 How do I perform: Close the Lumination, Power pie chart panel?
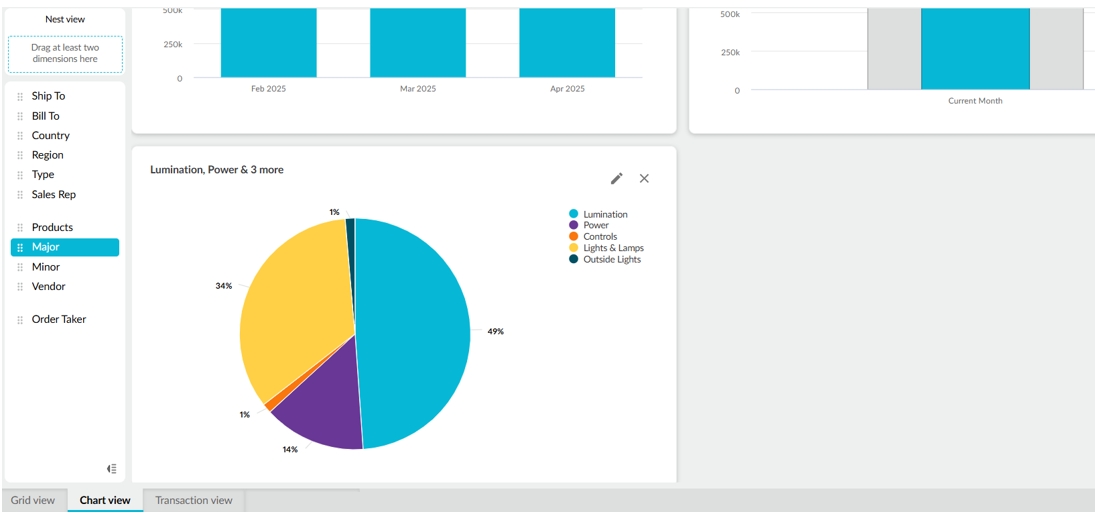coord(644,178)
